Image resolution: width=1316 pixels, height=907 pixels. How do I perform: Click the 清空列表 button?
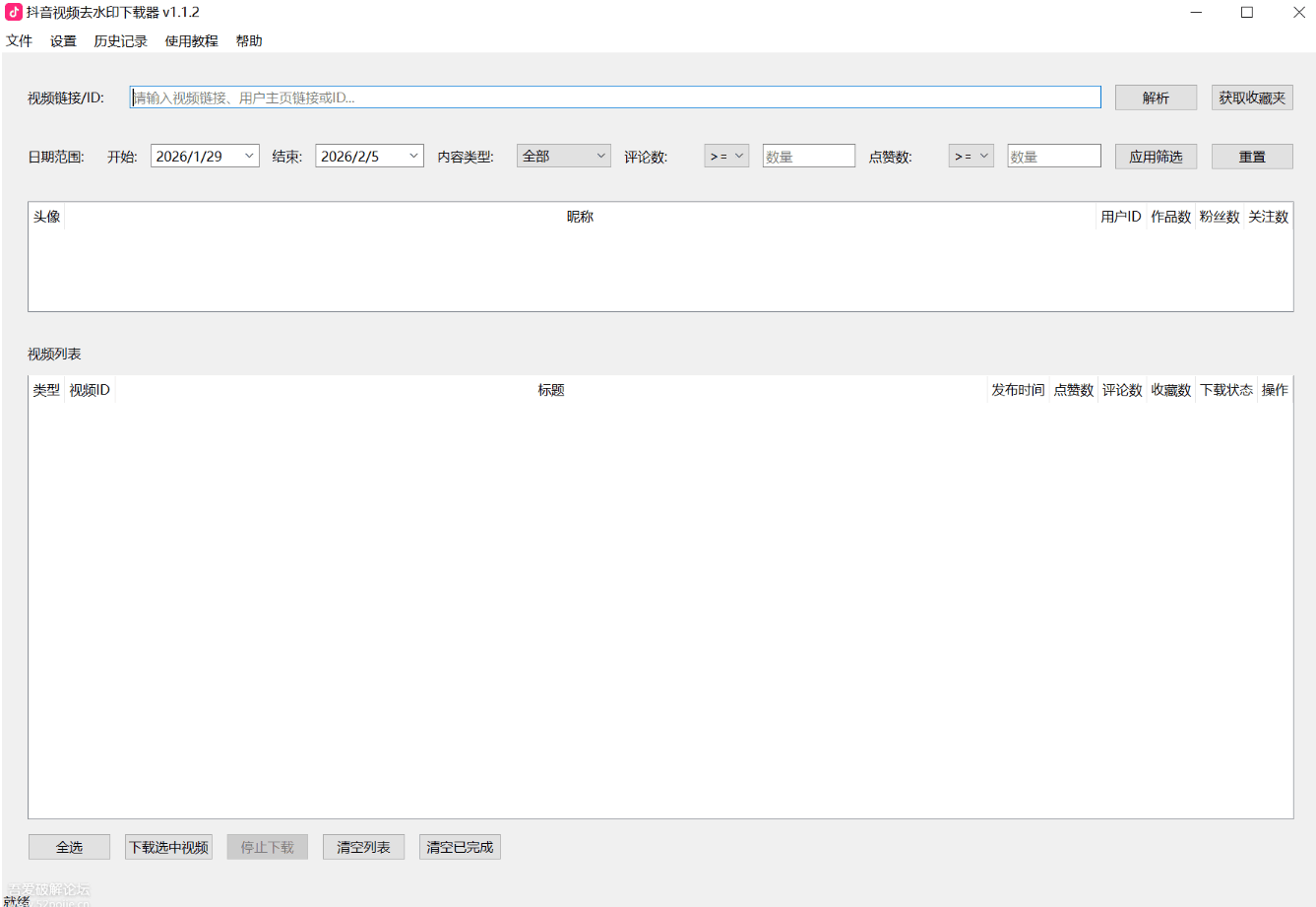coord(363,847)
